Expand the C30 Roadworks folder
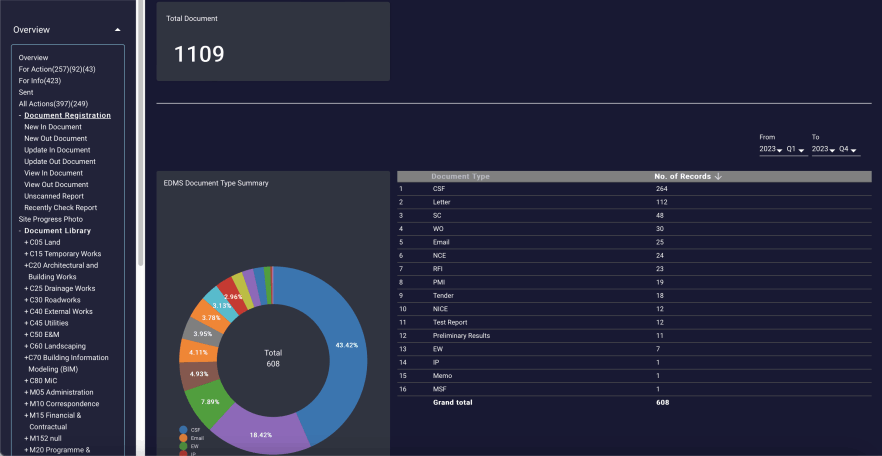The height and width of the screenshot is (456, 882). (27, 300)
